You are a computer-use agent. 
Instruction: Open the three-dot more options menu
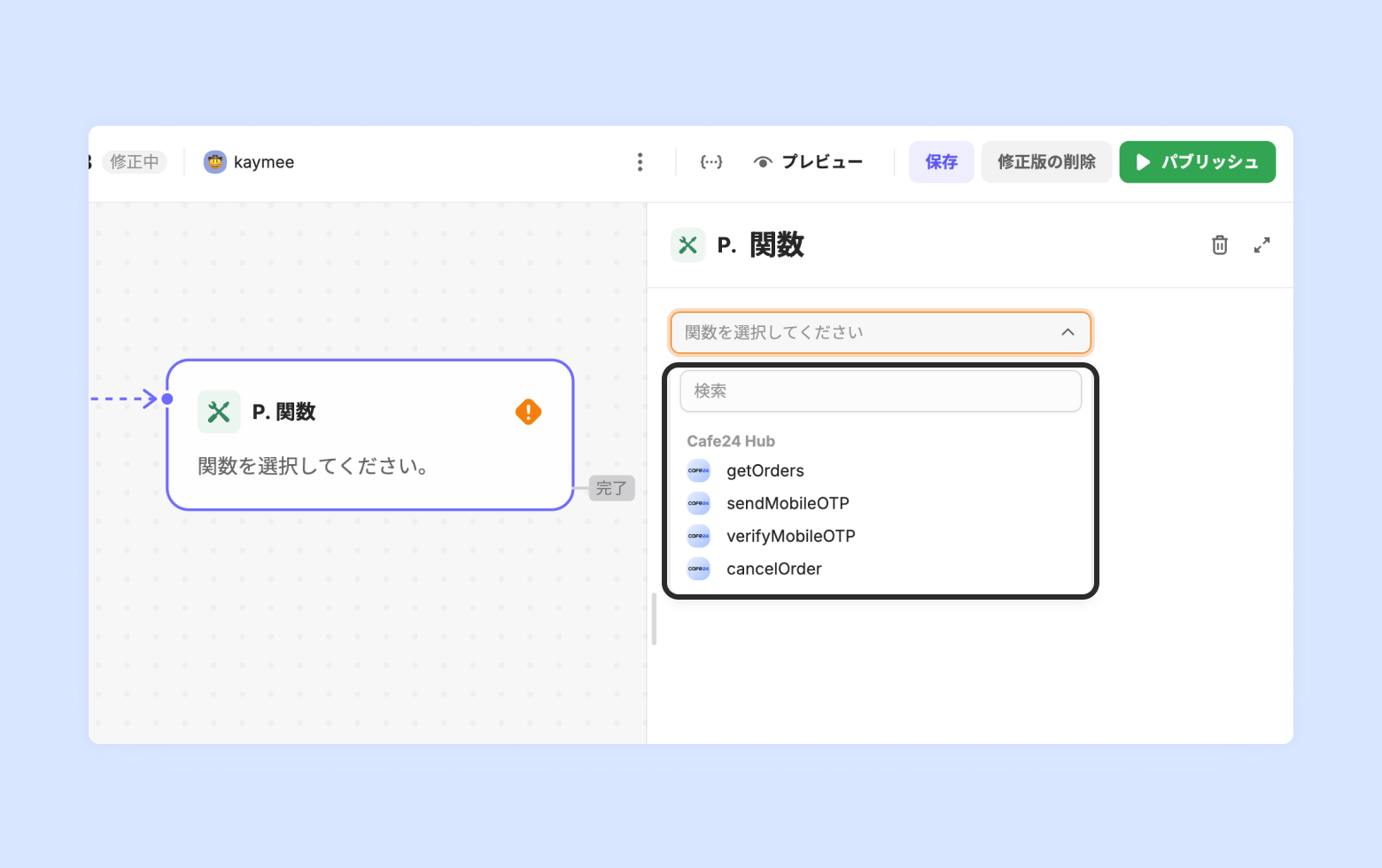(x=640, y=162)
